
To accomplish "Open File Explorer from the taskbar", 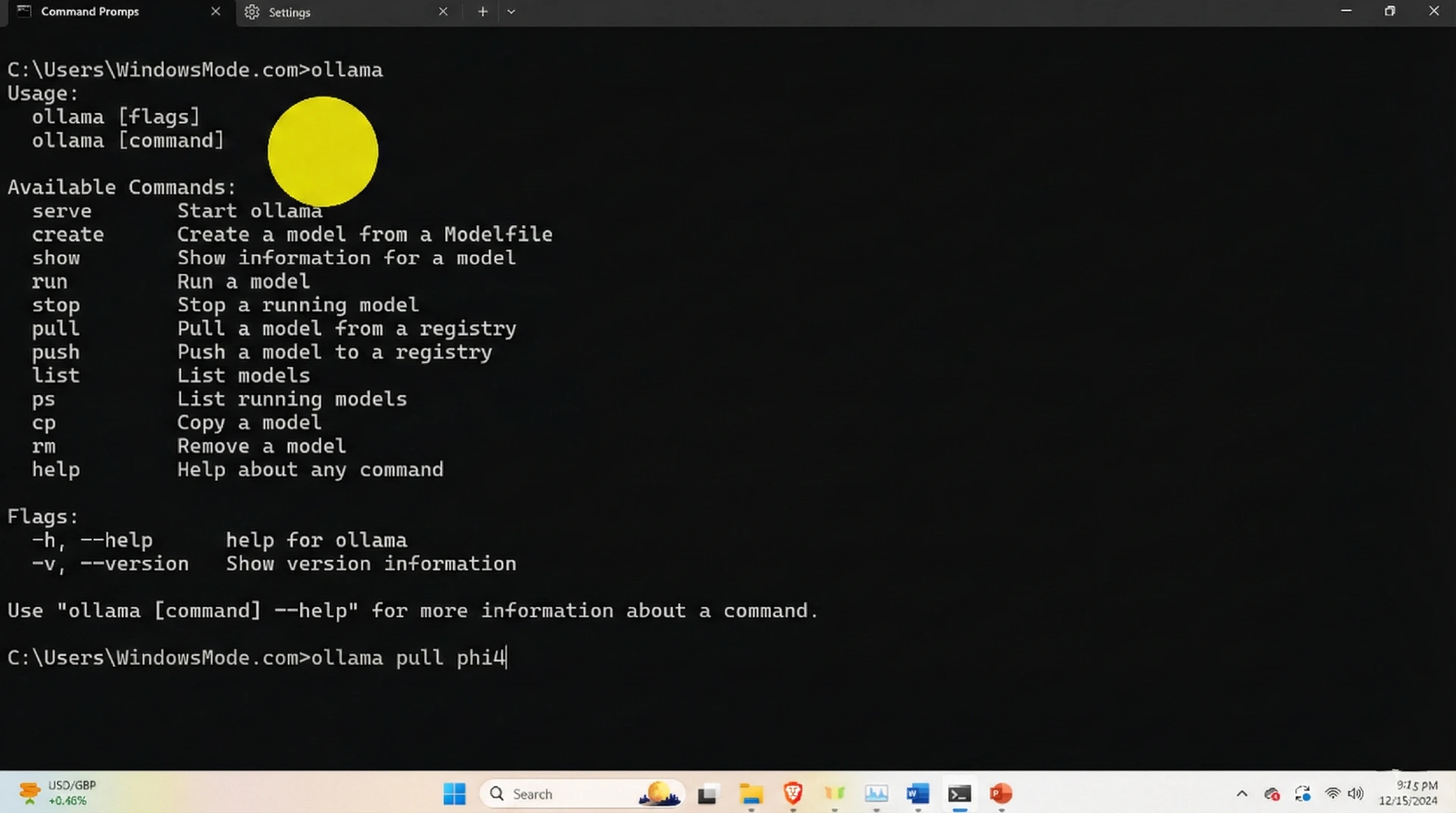I will (751, 793).
